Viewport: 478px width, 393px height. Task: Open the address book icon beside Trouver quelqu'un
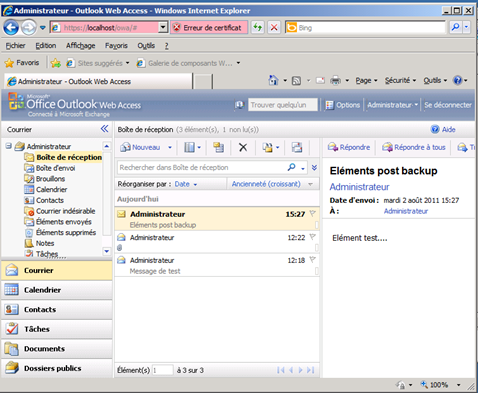(x=239, y=105)
